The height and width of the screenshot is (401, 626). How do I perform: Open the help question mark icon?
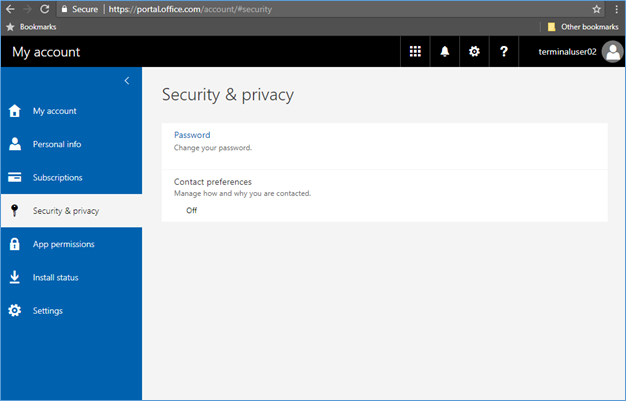504,52
